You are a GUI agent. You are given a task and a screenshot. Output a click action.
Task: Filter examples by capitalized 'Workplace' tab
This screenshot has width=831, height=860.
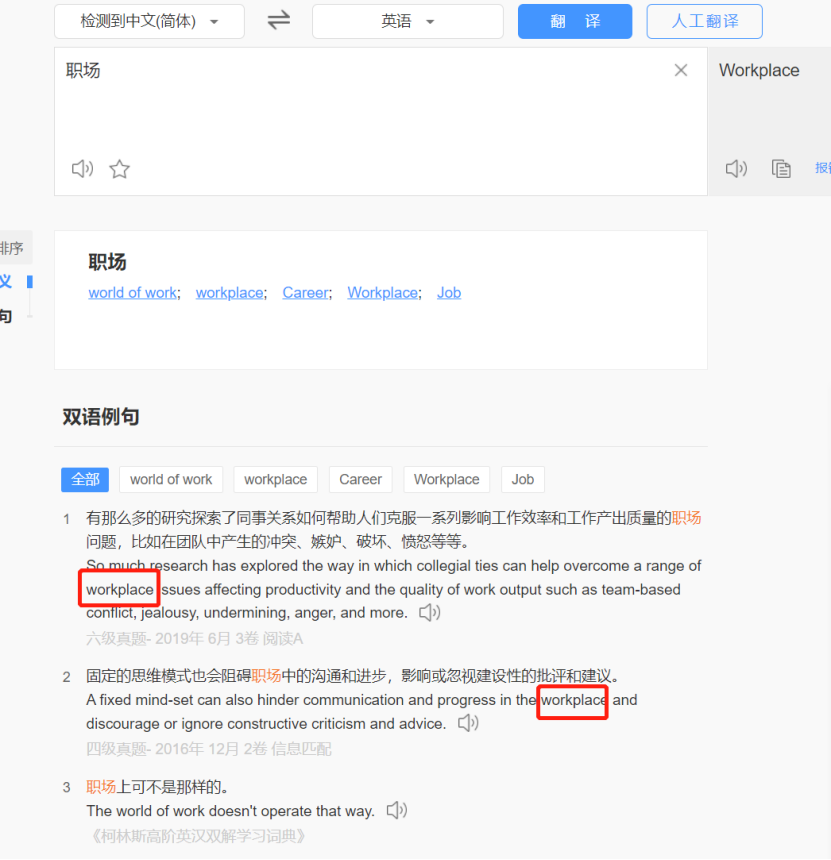point(446,479)
